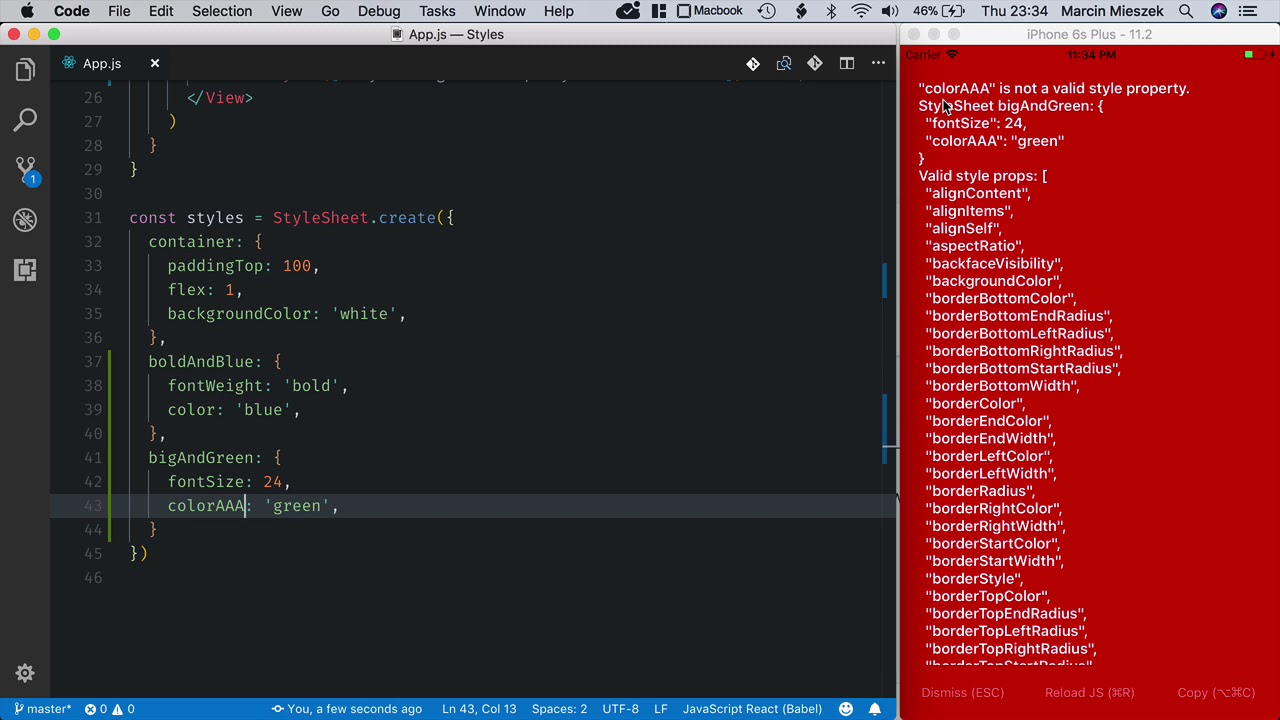
Task: Click the error headline in the simulator
Action: (1054, 88)
